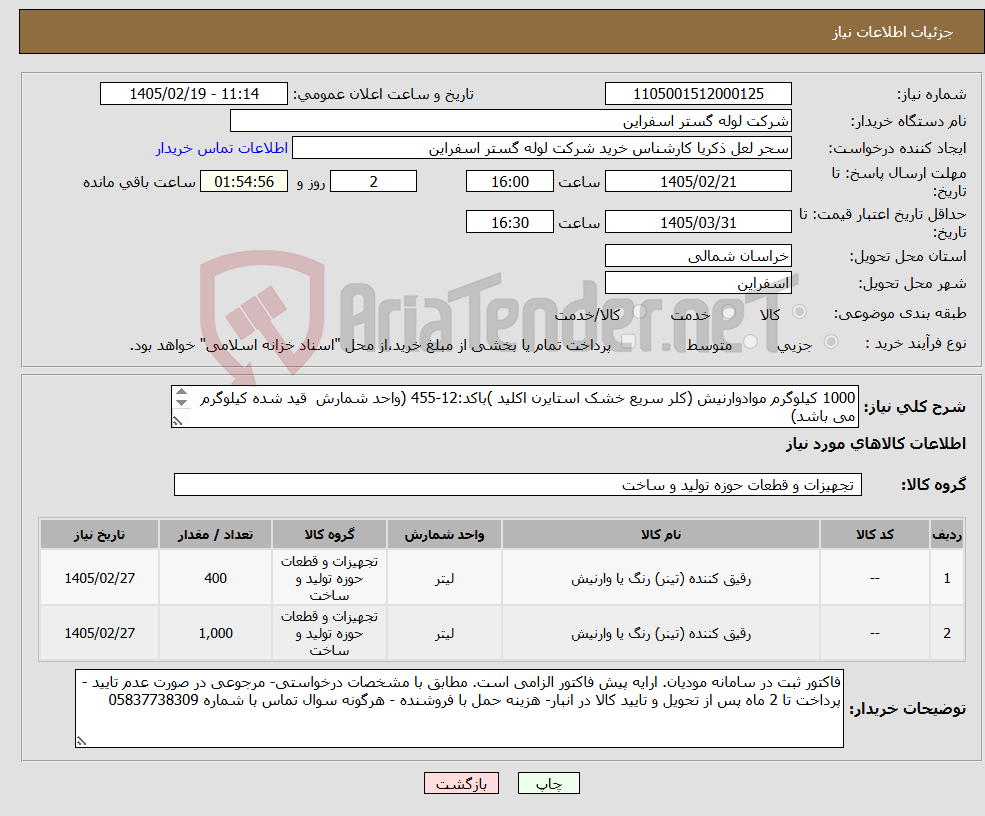Click the remaining time field 01:54:56
The width and height of the screenshot is (985, 816).
[244, 182]
